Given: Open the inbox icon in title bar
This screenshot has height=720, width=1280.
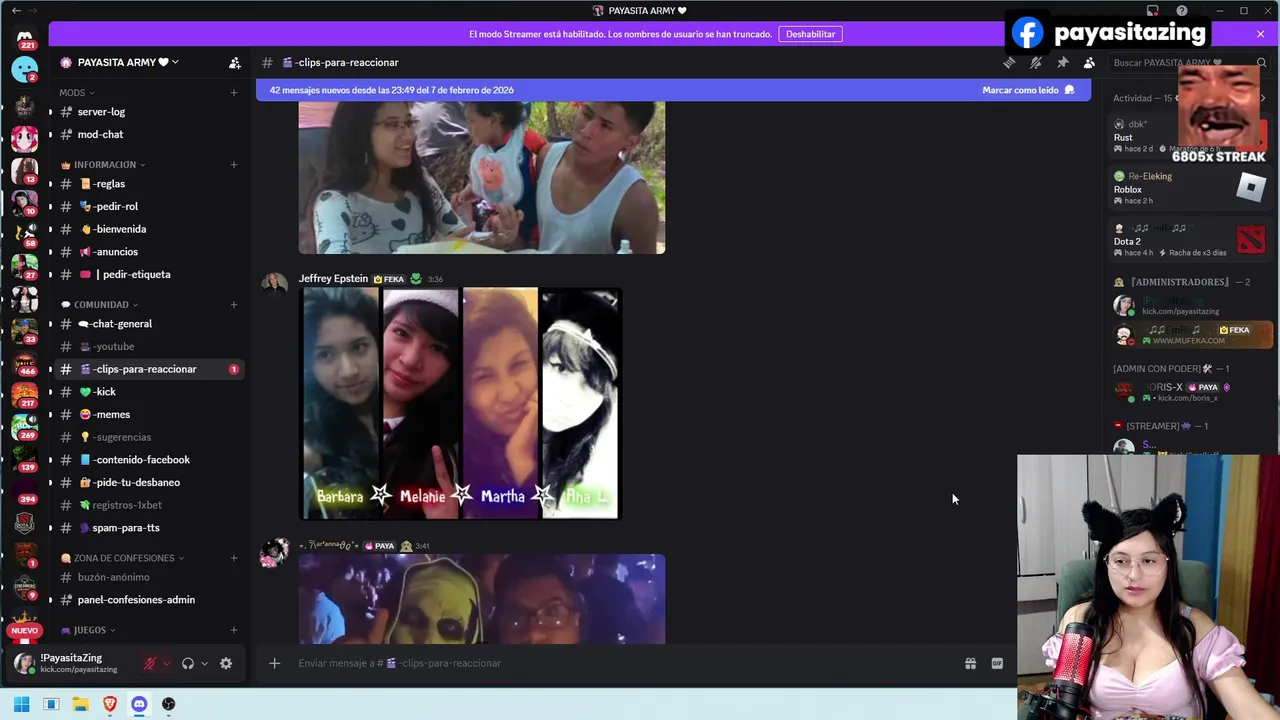Looking at the screenshot, I should pyautogui.click(x=1153, y=11).
